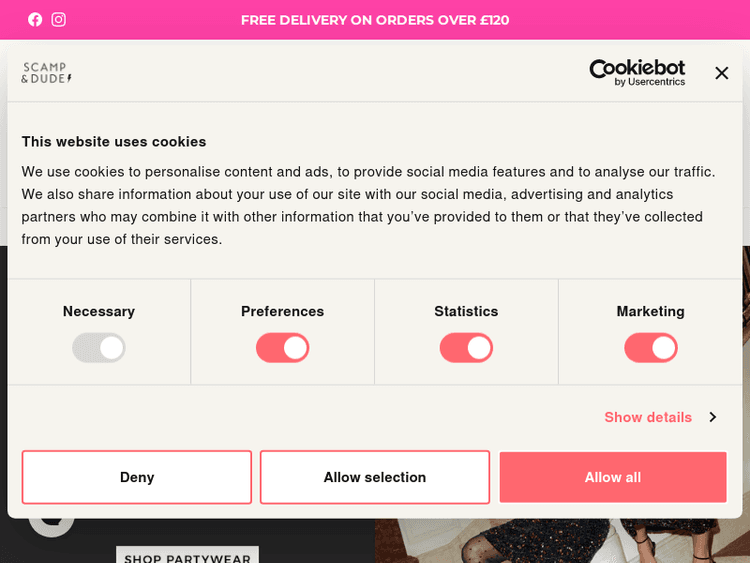Image resolution: width=750 pixels, height=563 pixels.
Task: Open the Facebook page icon
Action: coord(35,19)
